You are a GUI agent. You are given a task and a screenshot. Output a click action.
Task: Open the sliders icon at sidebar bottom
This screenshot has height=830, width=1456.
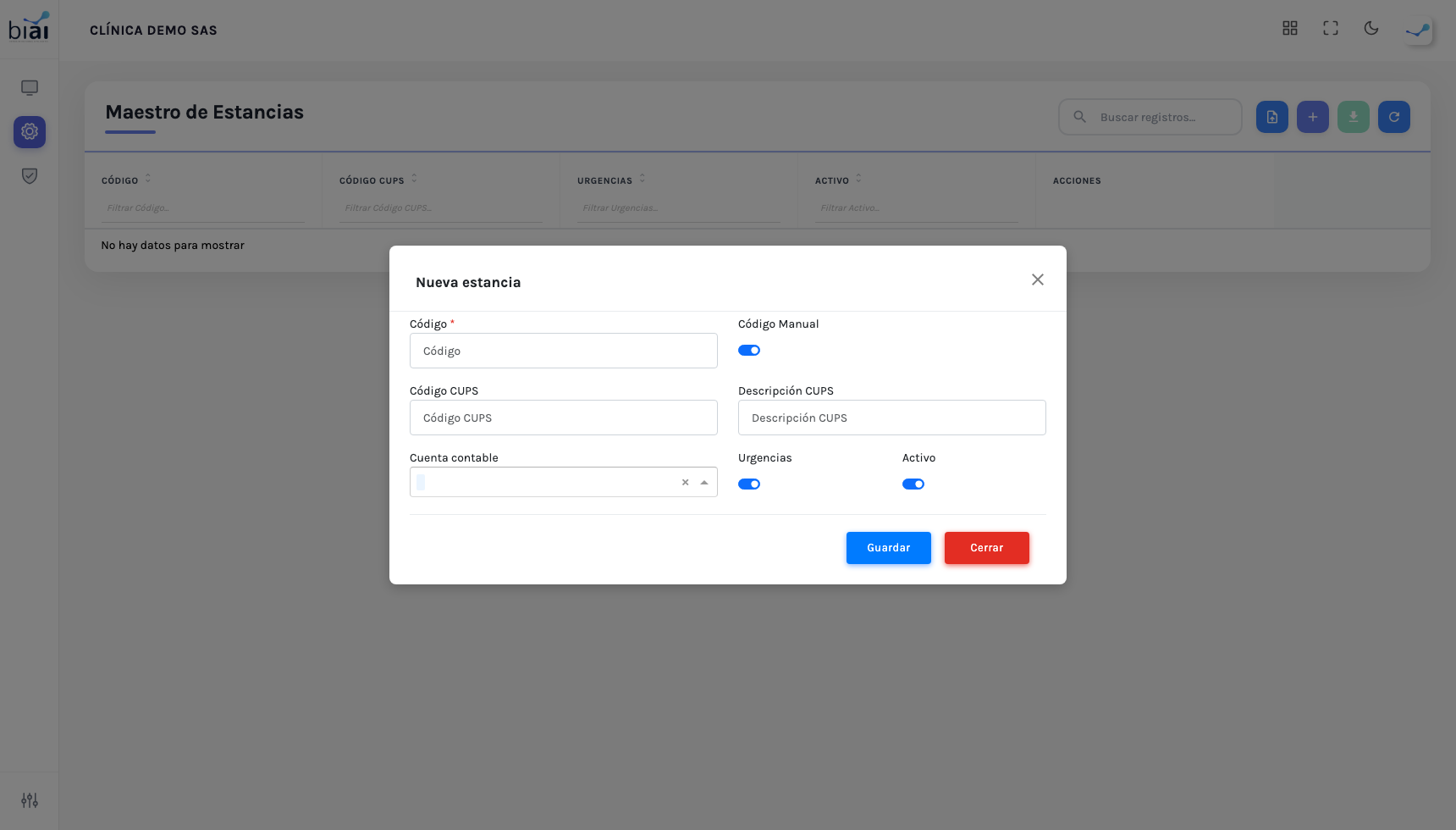coord(30,800)
